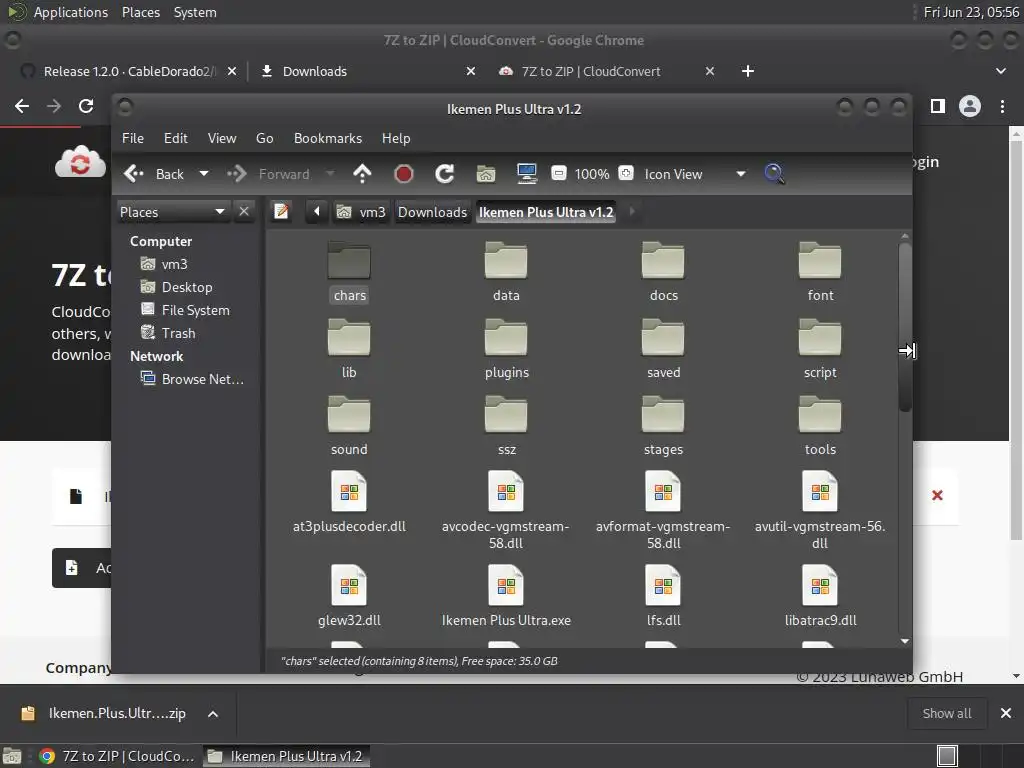Expand the downloaded zip options chevron

tap(213, 714)
